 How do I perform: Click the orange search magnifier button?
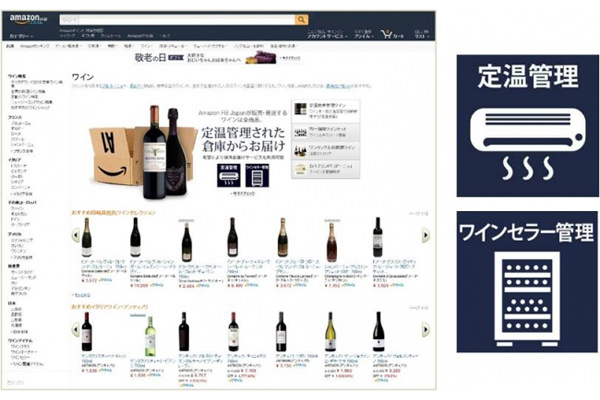(301, 20)
